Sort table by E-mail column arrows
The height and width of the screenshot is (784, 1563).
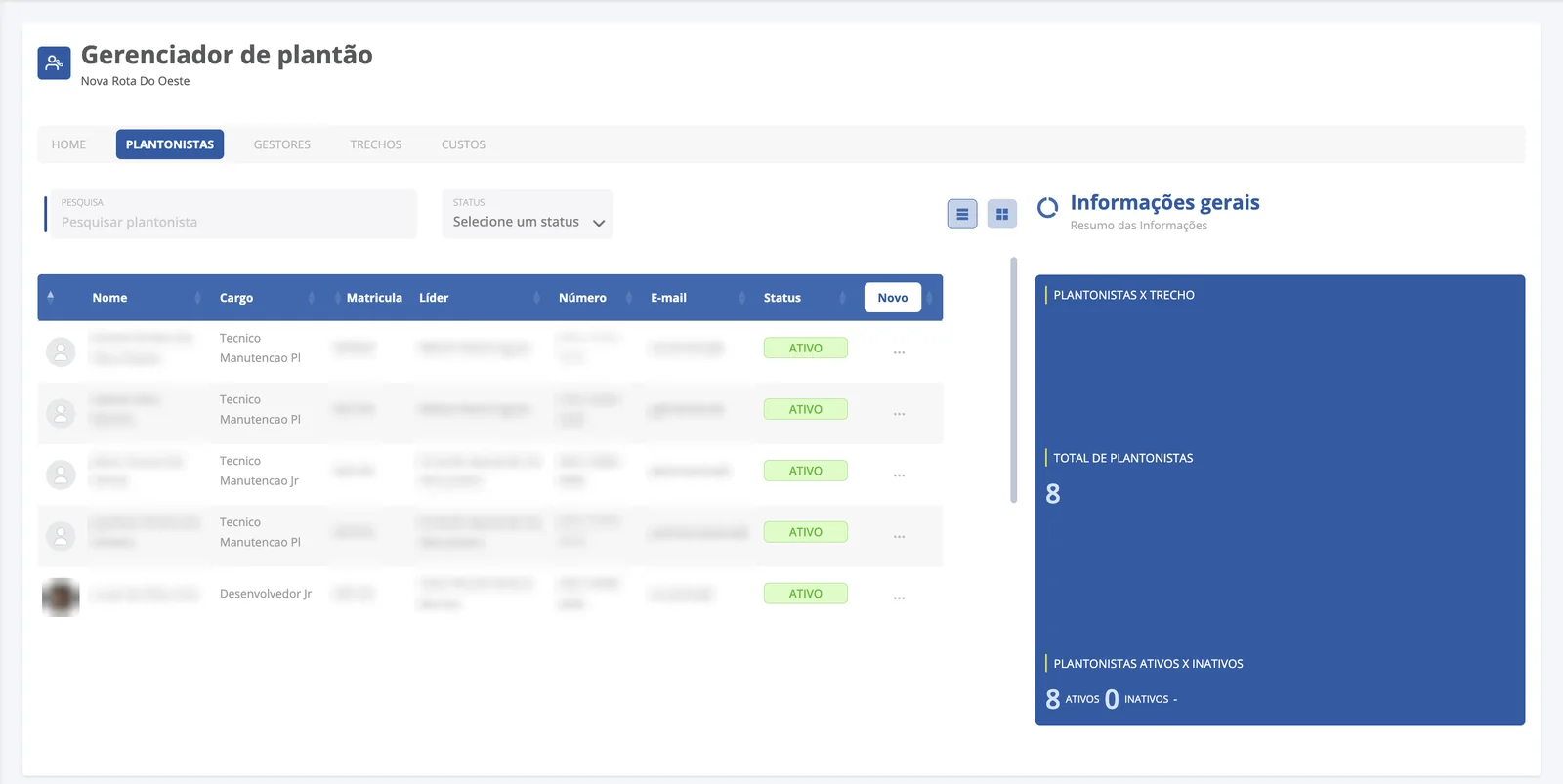(x=742, y=298)
